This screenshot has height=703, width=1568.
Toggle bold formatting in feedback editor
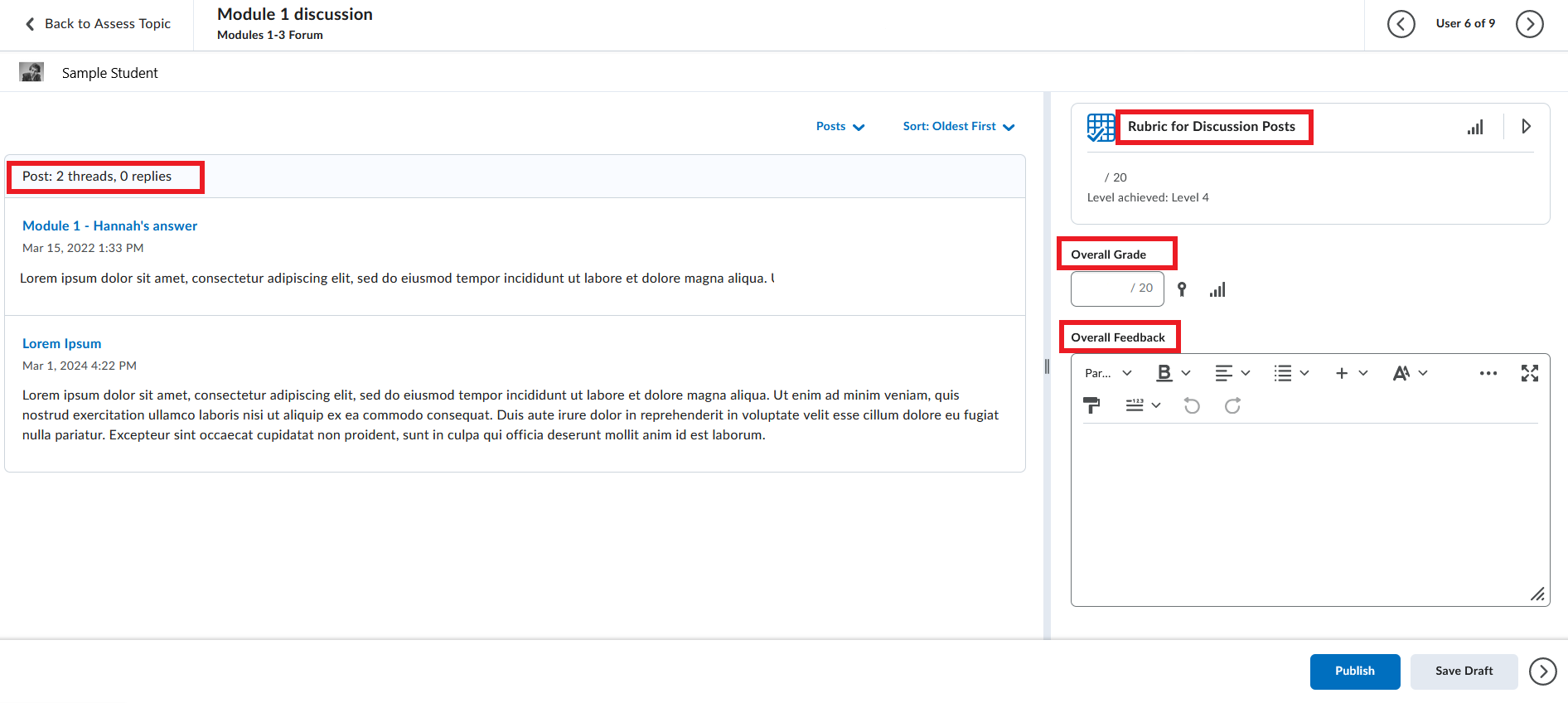(x=1164, y=373)
